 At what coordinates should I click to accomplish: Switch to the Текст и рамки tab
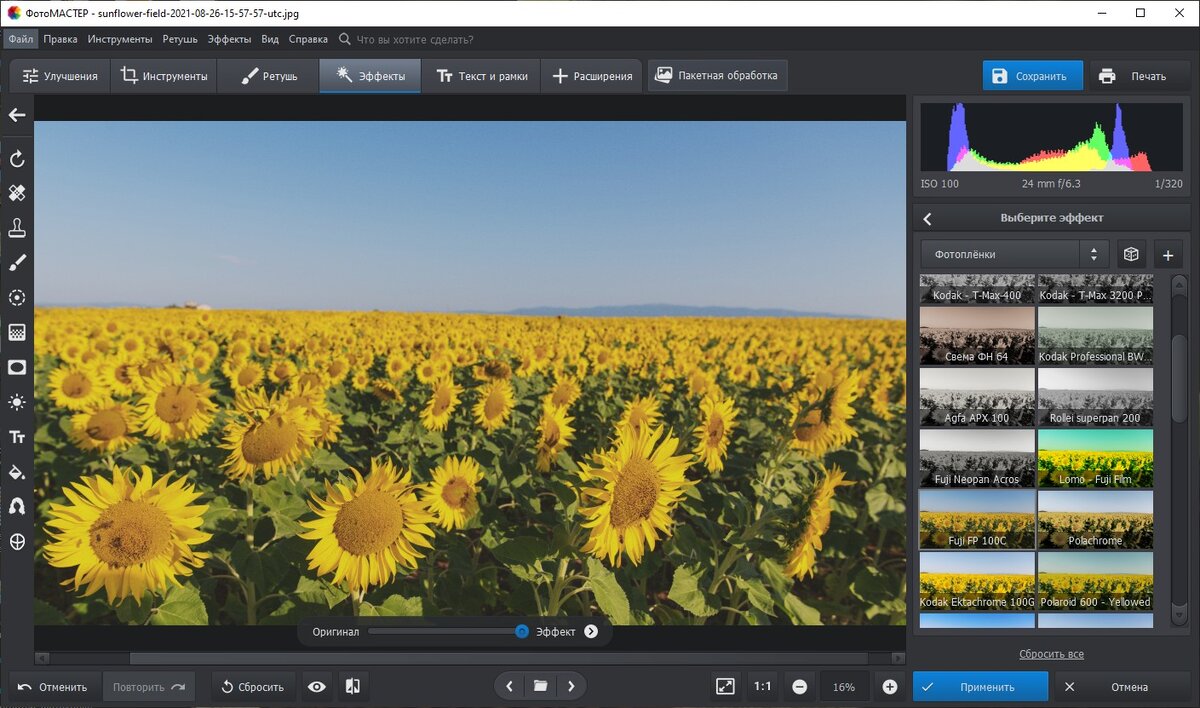pos(481,76)
